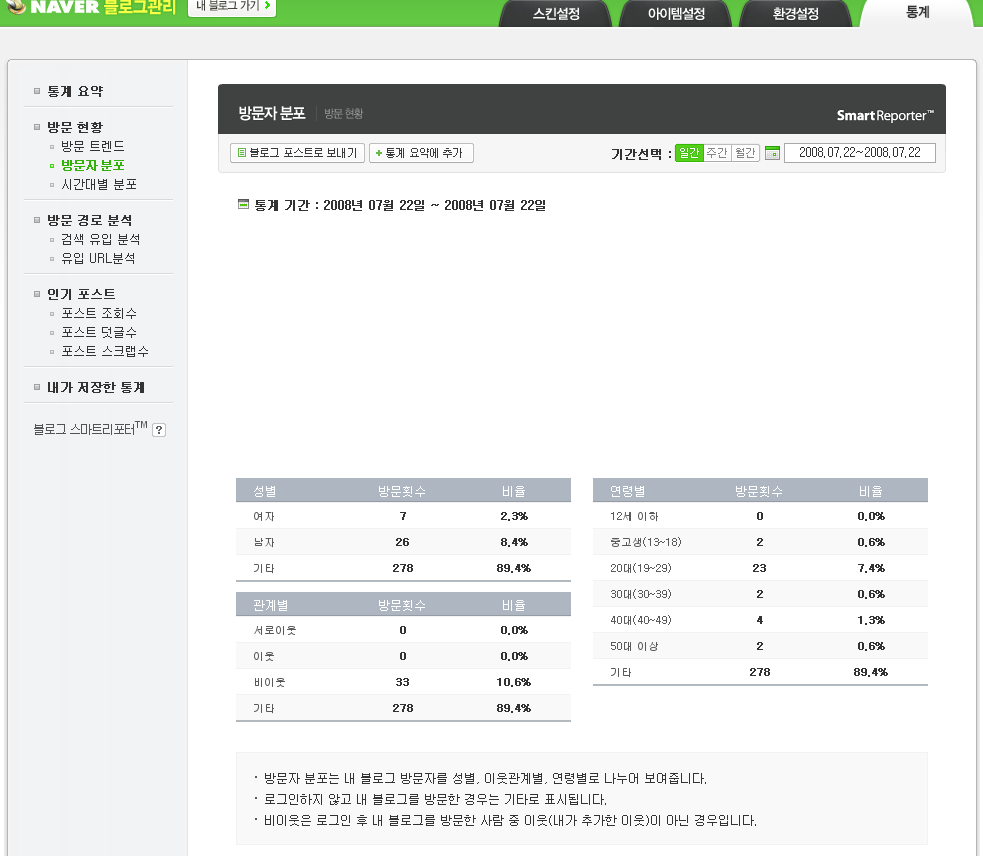This screenshot has width=983, height=856.
Task: Open the 아이템설정 tab
Action: 676,13
